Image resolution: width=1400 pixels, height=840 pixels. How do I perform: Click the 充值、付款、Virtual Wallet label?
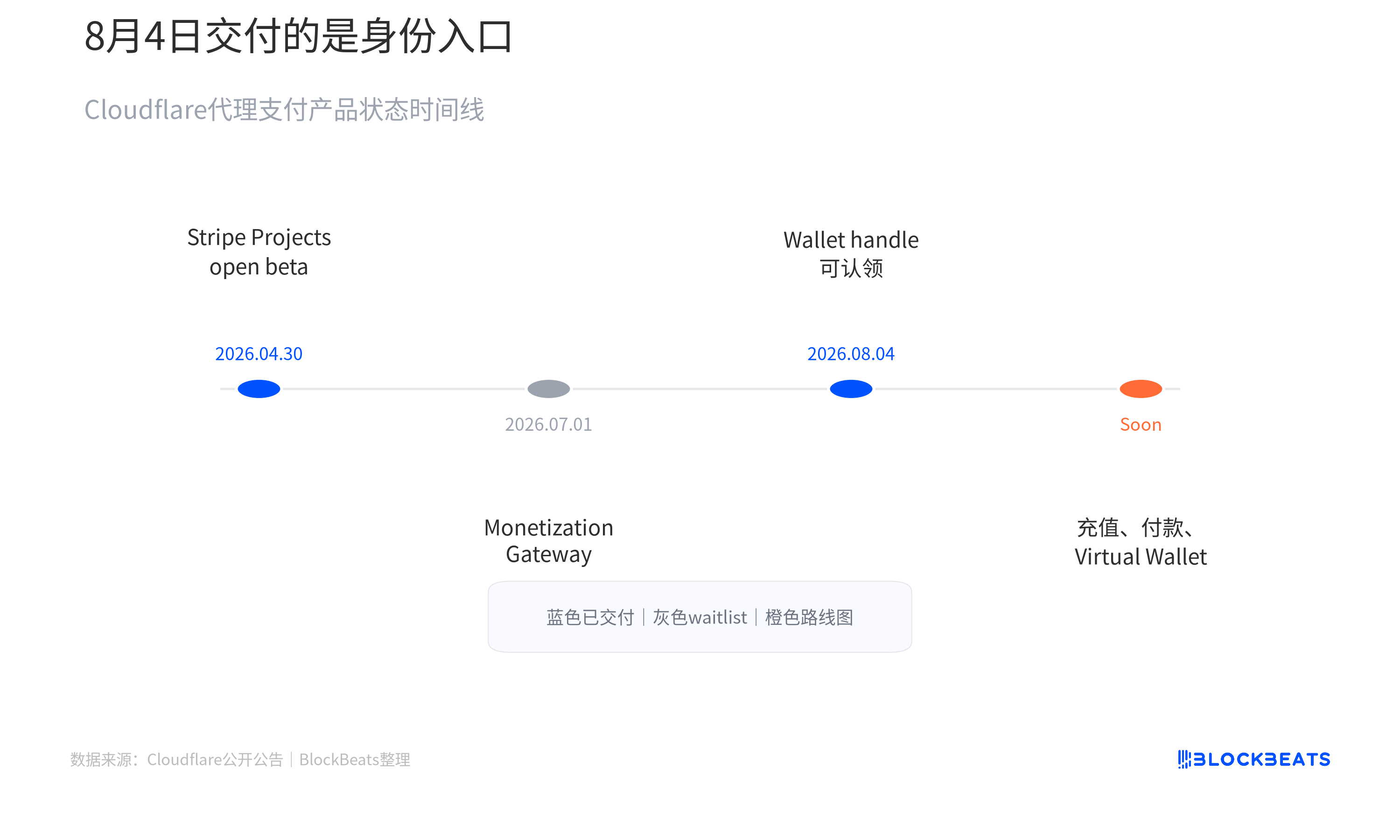point(1140,542)
